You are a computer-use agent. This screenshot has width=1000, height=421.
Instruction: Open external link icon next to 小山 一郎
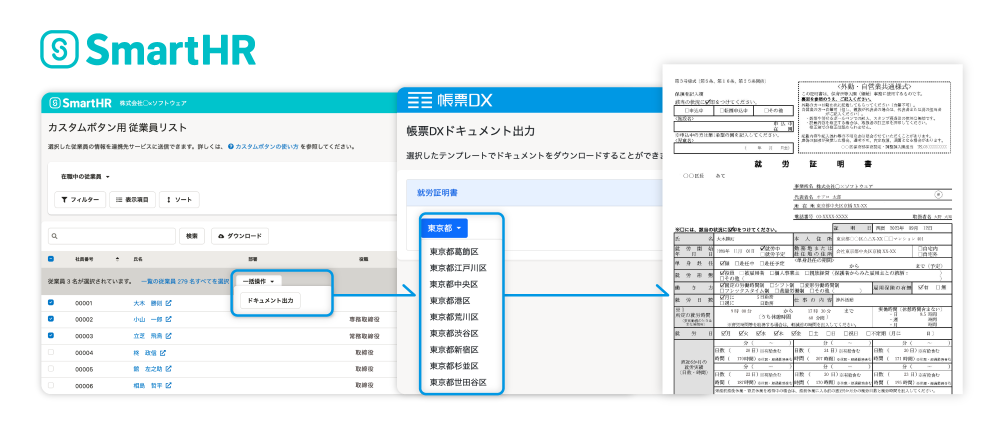click(x=168, y=320)
